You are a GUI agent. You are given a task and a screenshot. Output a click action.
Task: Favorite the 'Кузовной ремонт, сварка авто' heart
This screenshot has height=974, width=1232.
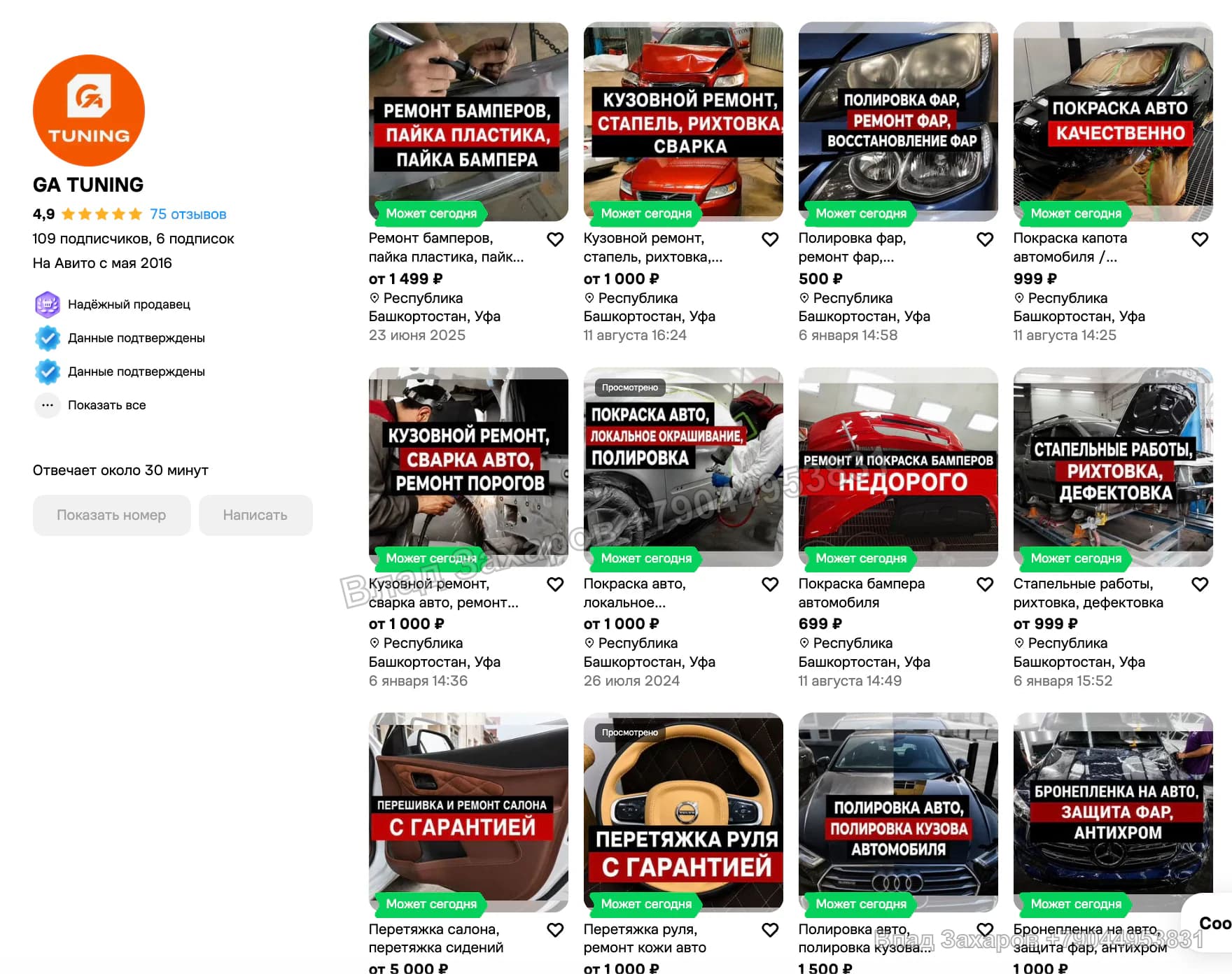[x=555, y=584]
